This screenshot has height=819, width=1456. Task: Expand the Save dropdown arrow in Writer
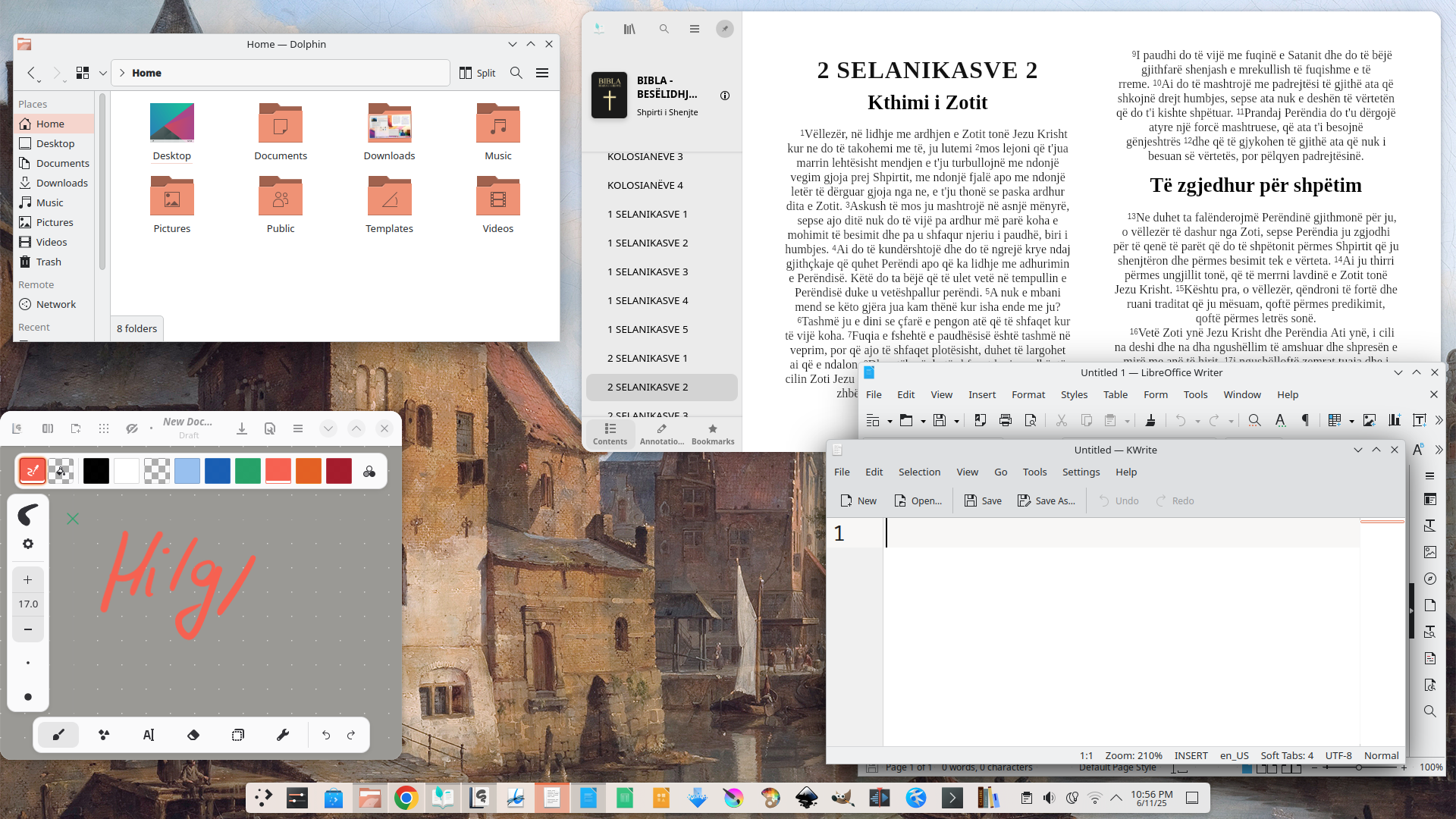coord(956,421)
